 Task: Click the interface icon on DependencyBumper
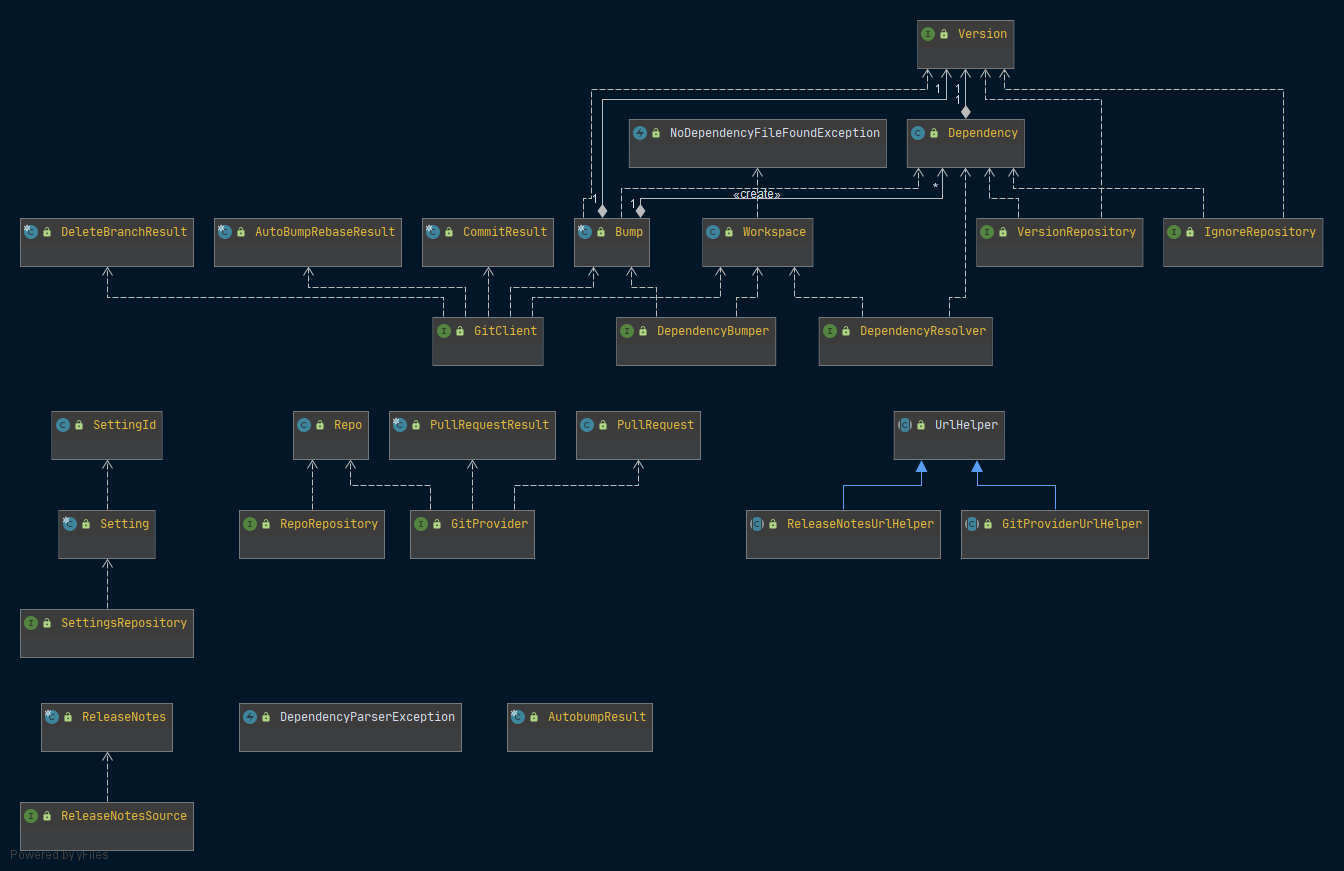pyautogui.click(x=627, y=331)
